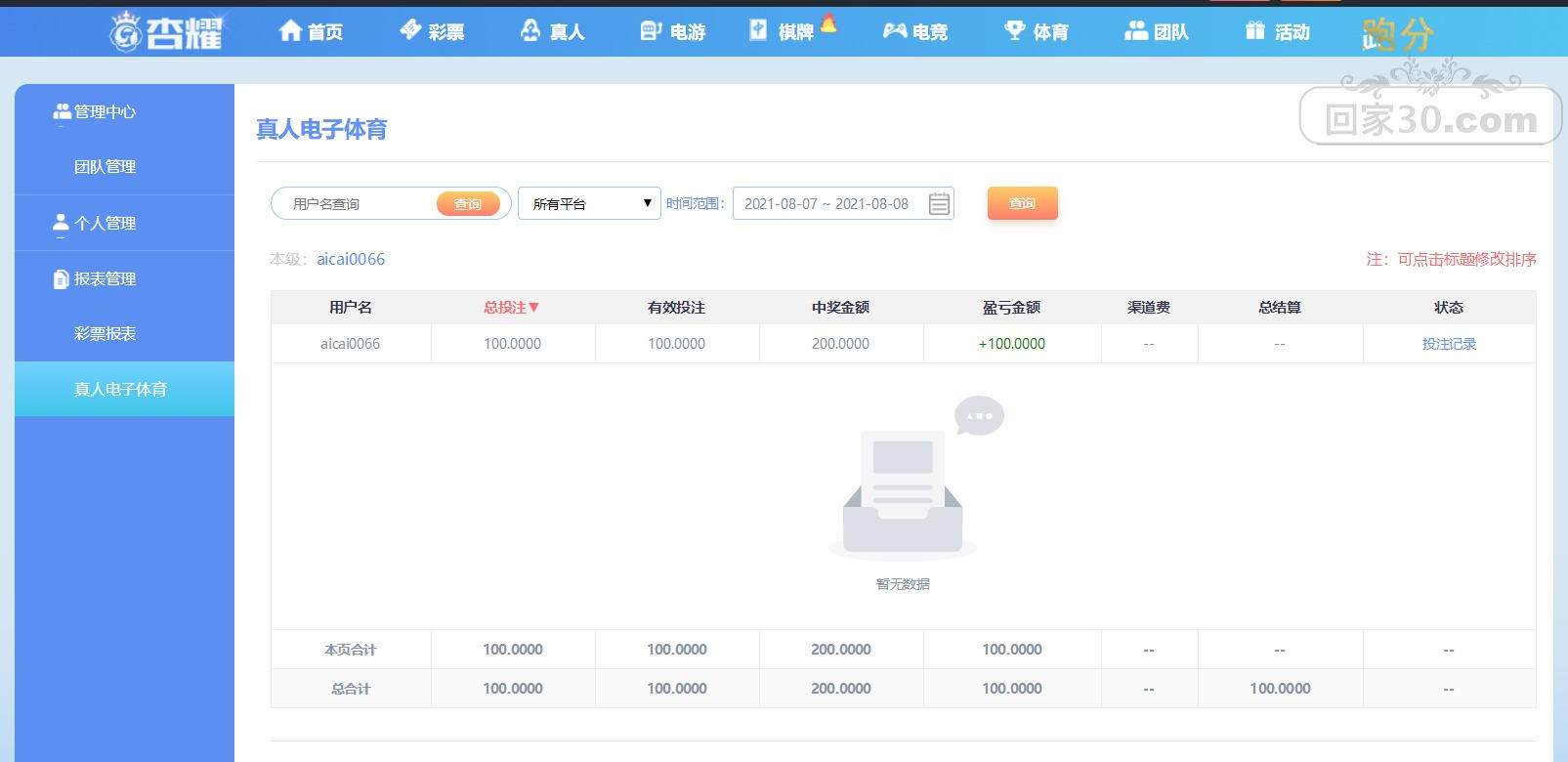
Task: Click the orange 查询 button after date range
Action: coord(1022,203)
